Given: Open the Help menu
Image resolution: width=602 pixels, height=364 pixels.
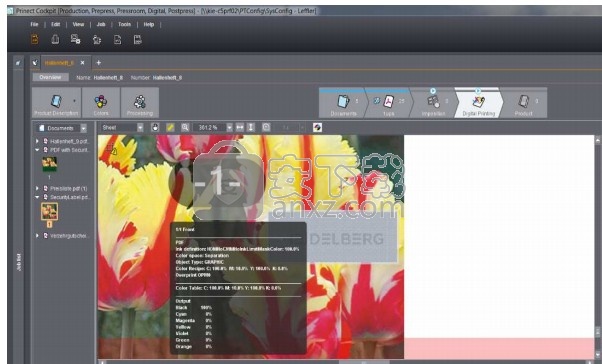Looking at the screenshot, I should 149,24.
